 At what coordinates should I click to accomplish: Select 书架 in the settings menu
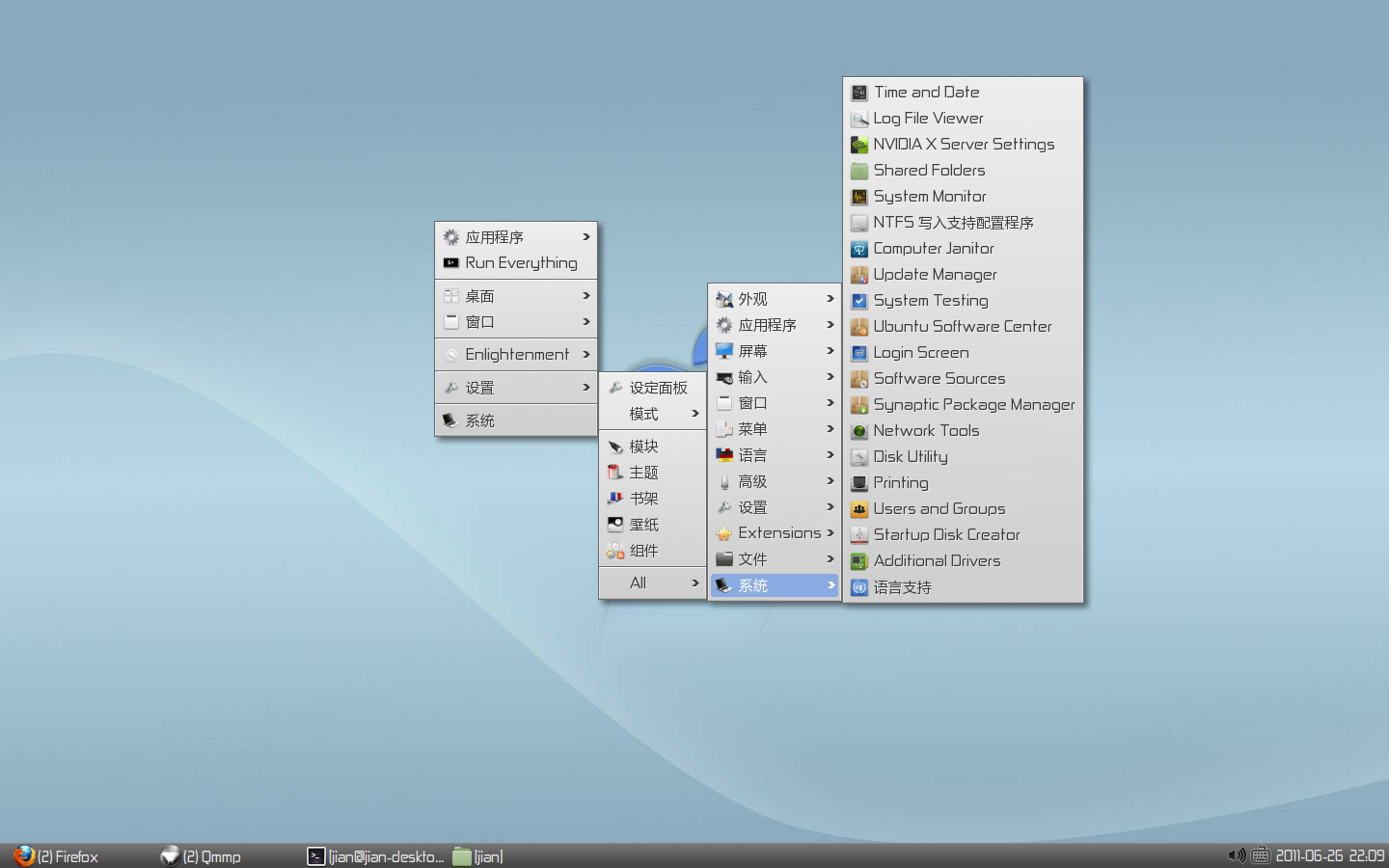(x=653, y=499)
